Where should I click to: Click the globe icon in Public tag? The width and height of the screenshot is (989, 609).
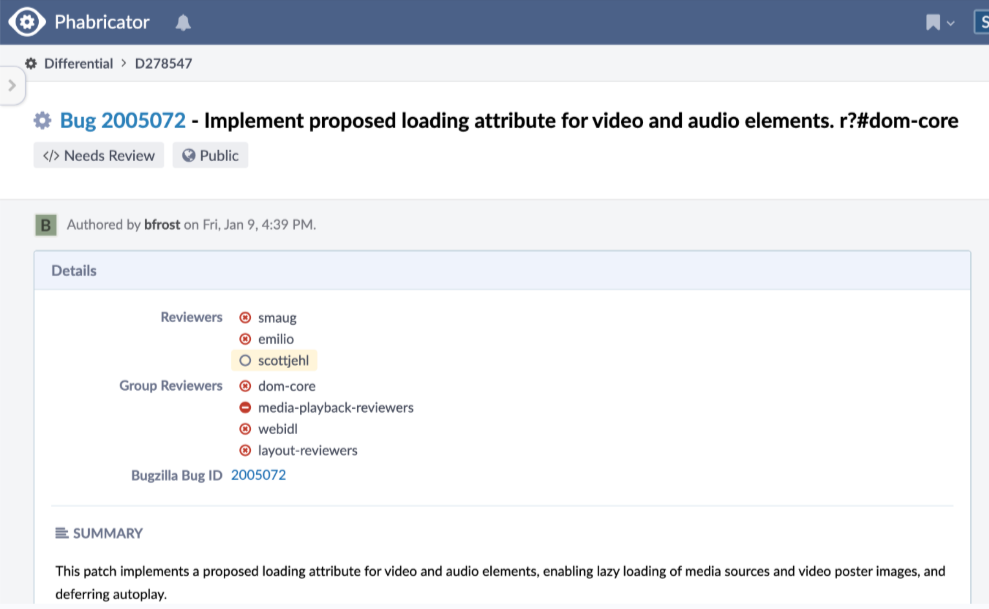(189, 155)
